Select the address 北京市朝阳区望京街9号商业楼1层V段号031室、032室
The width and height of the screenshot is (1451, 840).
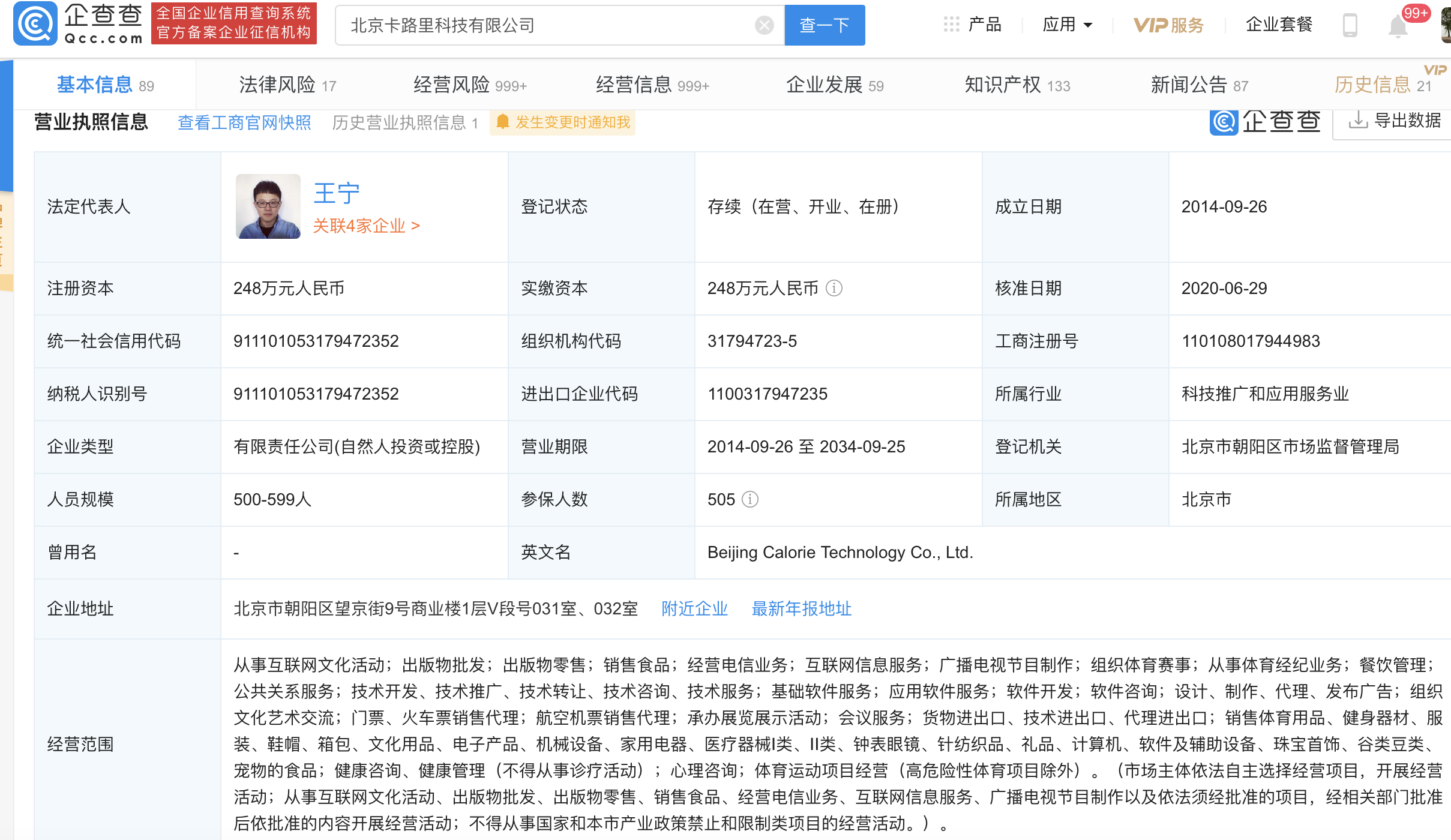436,609
